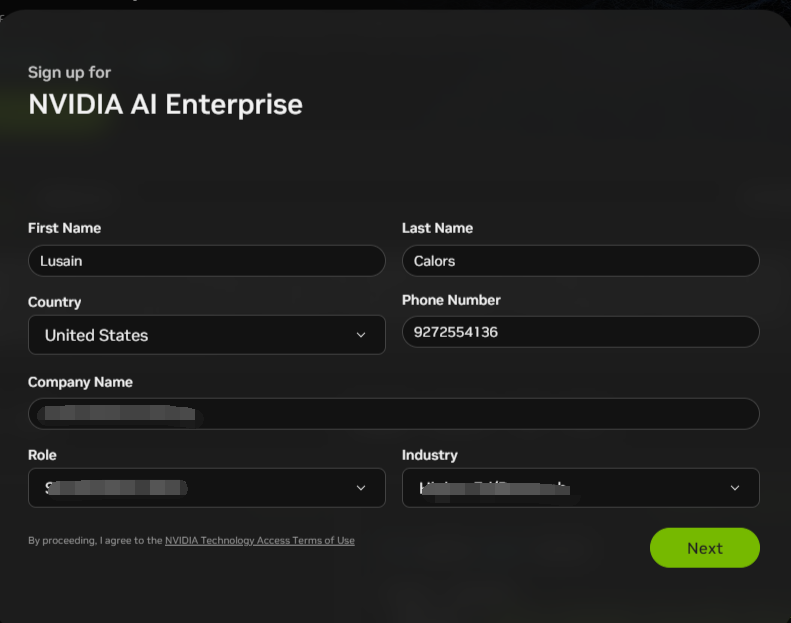791x623 pixels.
Task: Click the chevron arrow in the Role box
Action: coord(361,488)
